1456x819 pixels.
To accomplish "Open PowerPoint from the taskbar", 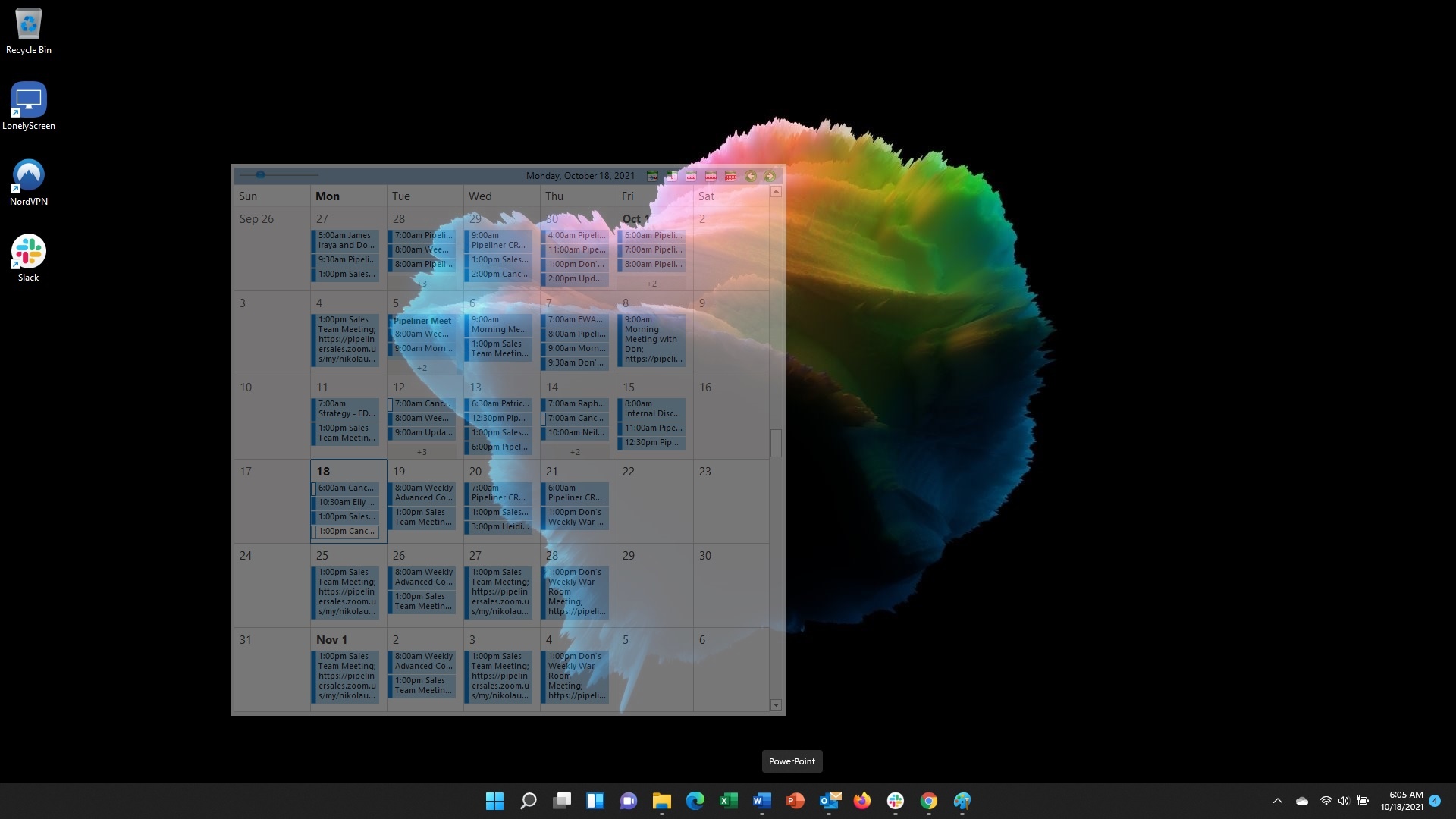I will [795, 801].
